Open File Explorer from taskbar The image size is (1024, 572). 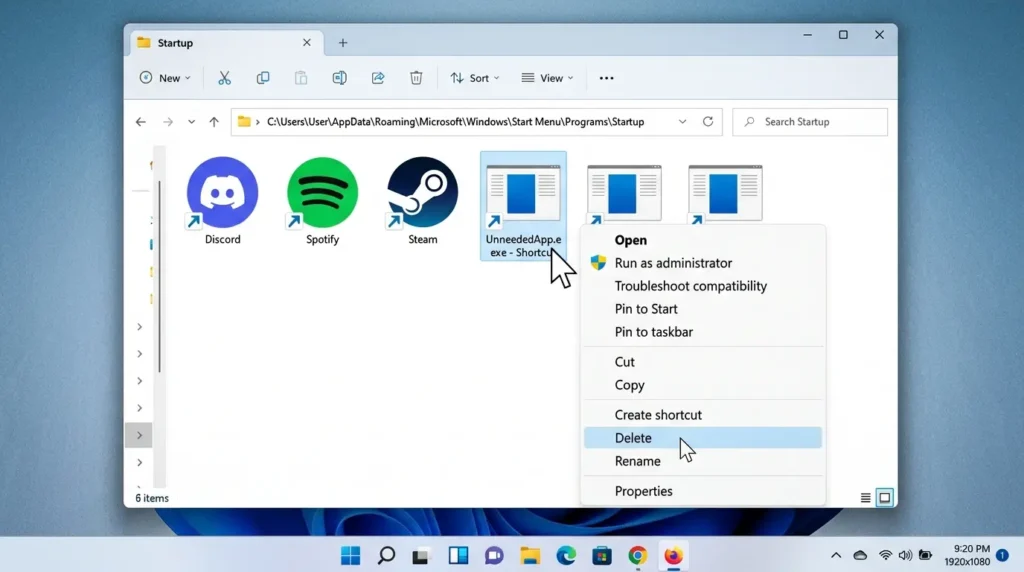(530, 556)
